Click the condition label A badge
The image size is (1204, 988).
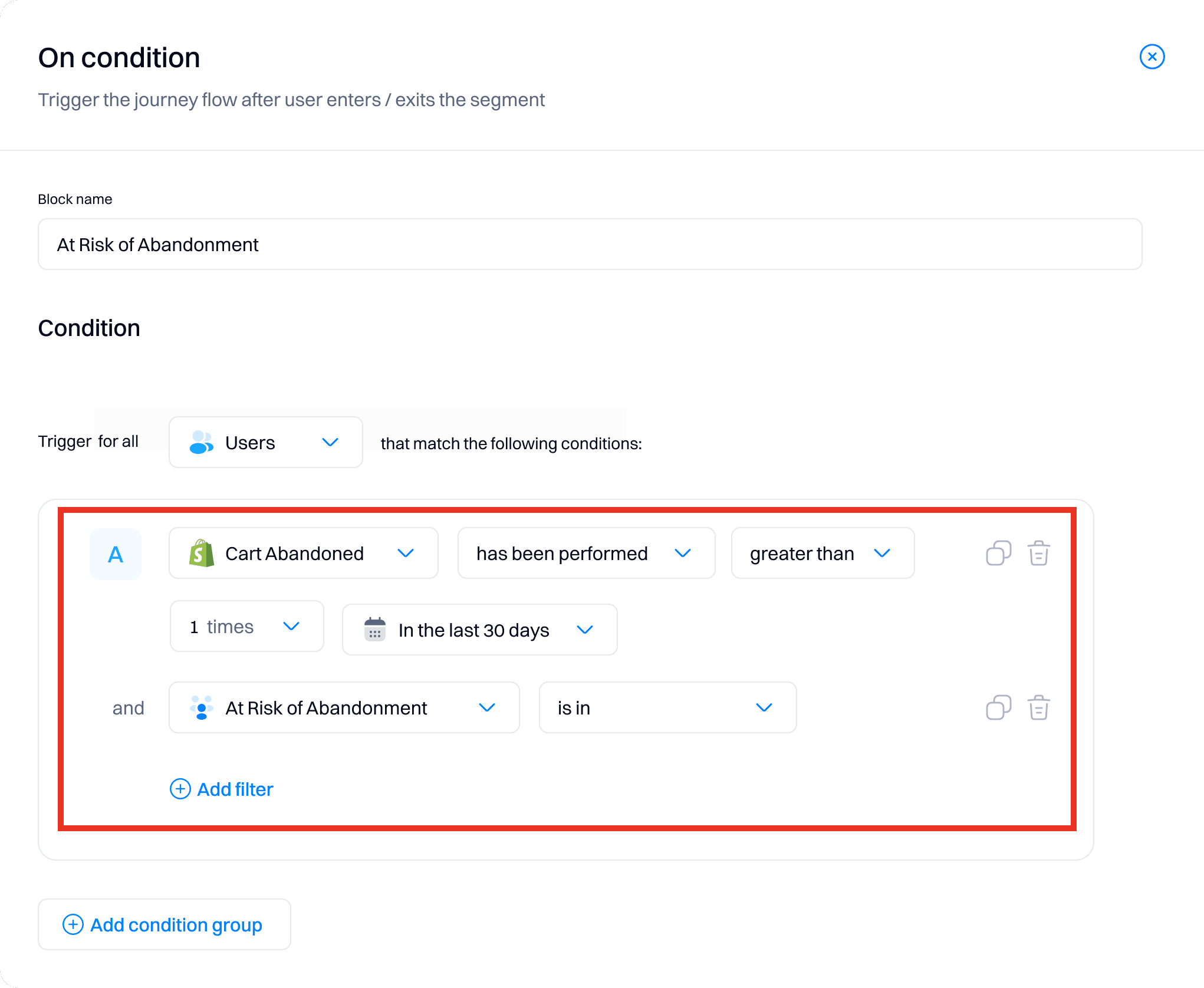tap(116, 553)
